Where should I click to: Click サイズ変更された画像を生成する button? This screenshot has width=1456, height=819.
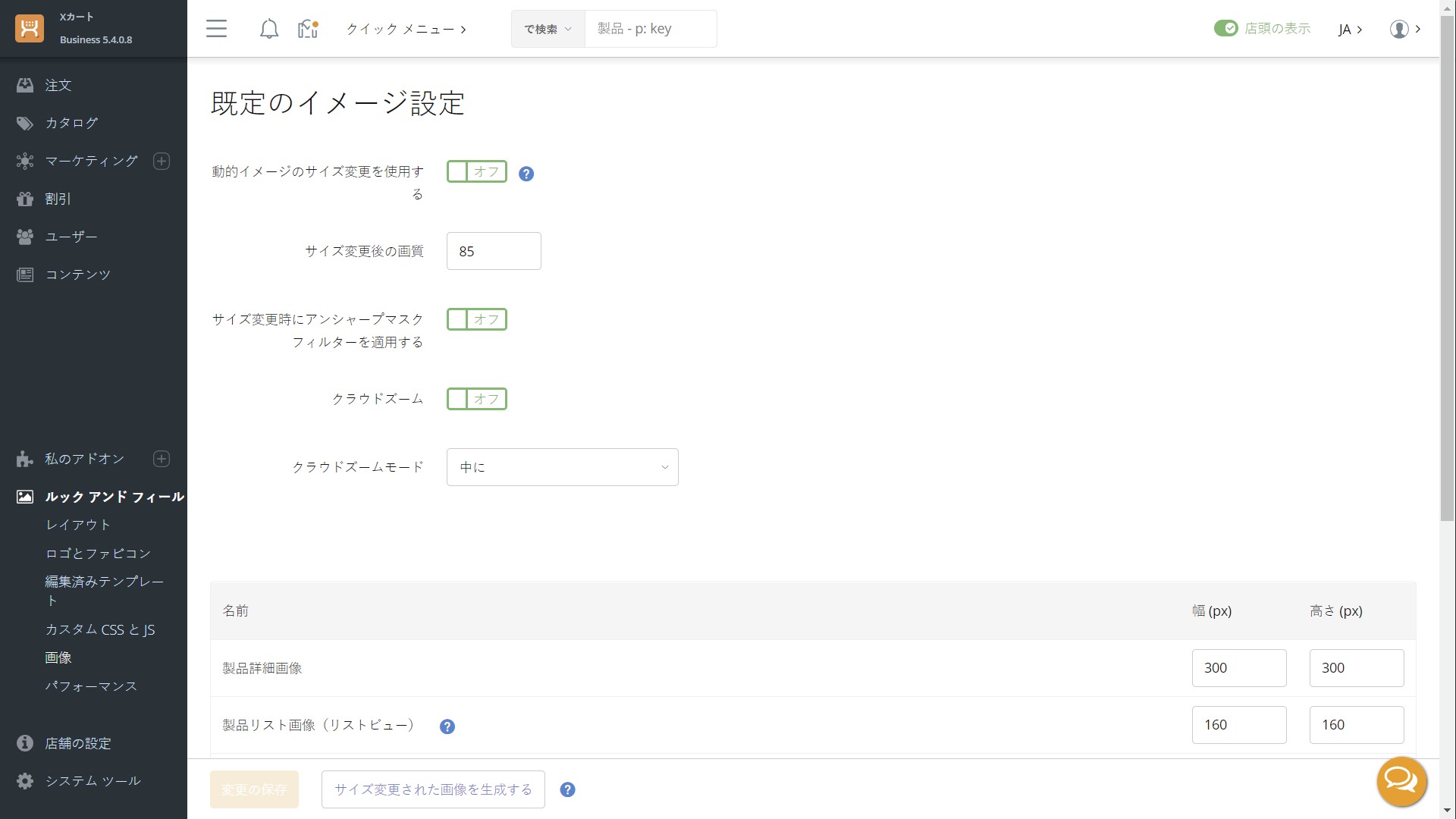tap(433, 789)
